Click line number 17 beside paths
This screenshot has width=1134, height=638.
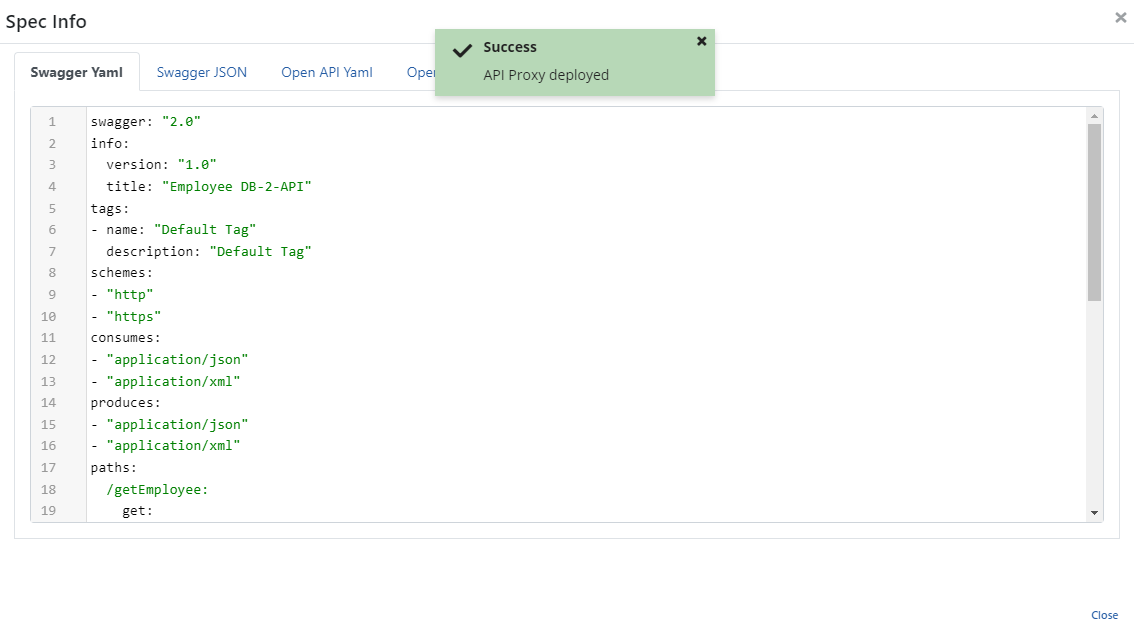(x=49, y=467)
